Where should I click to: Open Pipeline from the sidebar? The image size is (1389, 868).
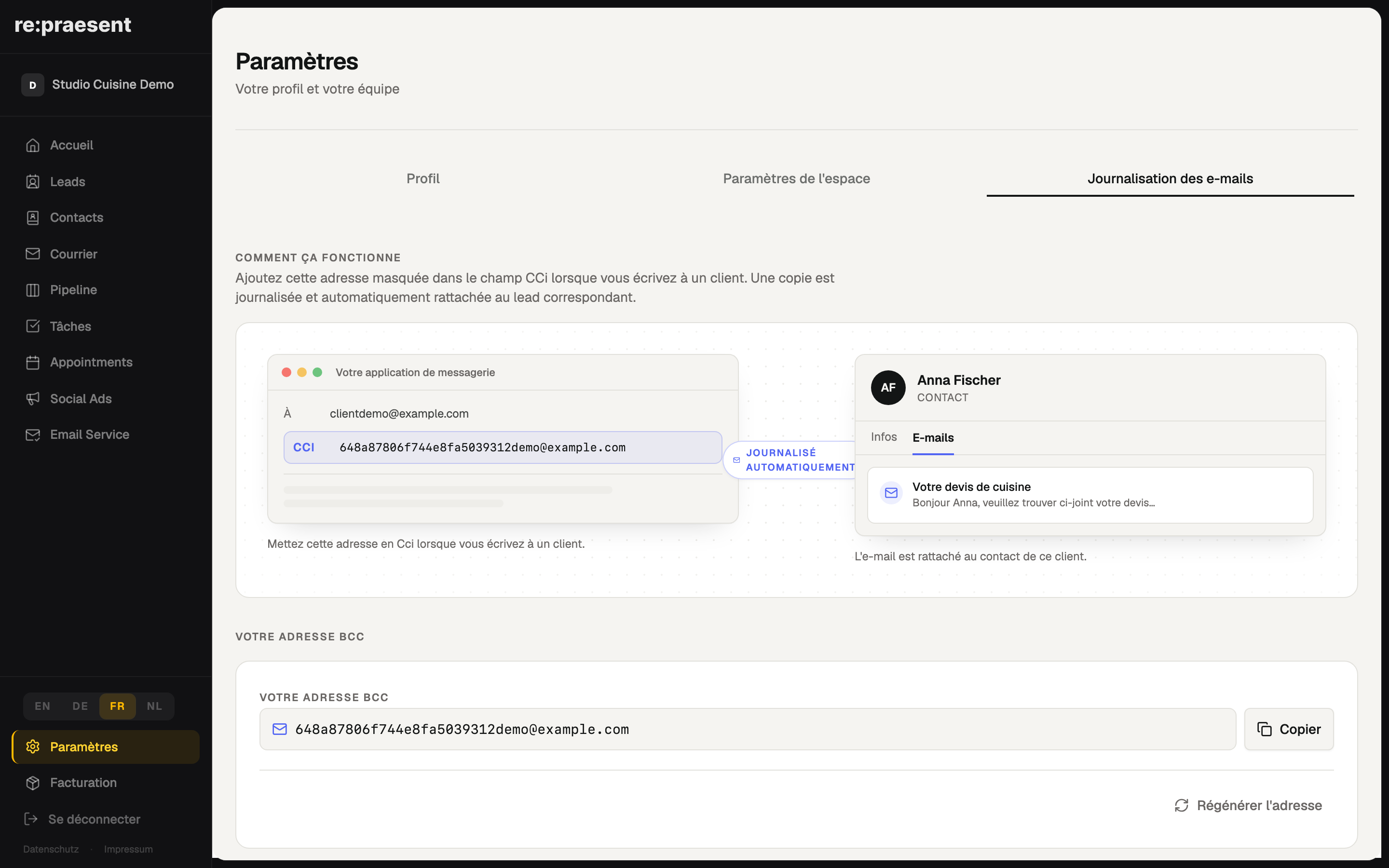point(106,290)
